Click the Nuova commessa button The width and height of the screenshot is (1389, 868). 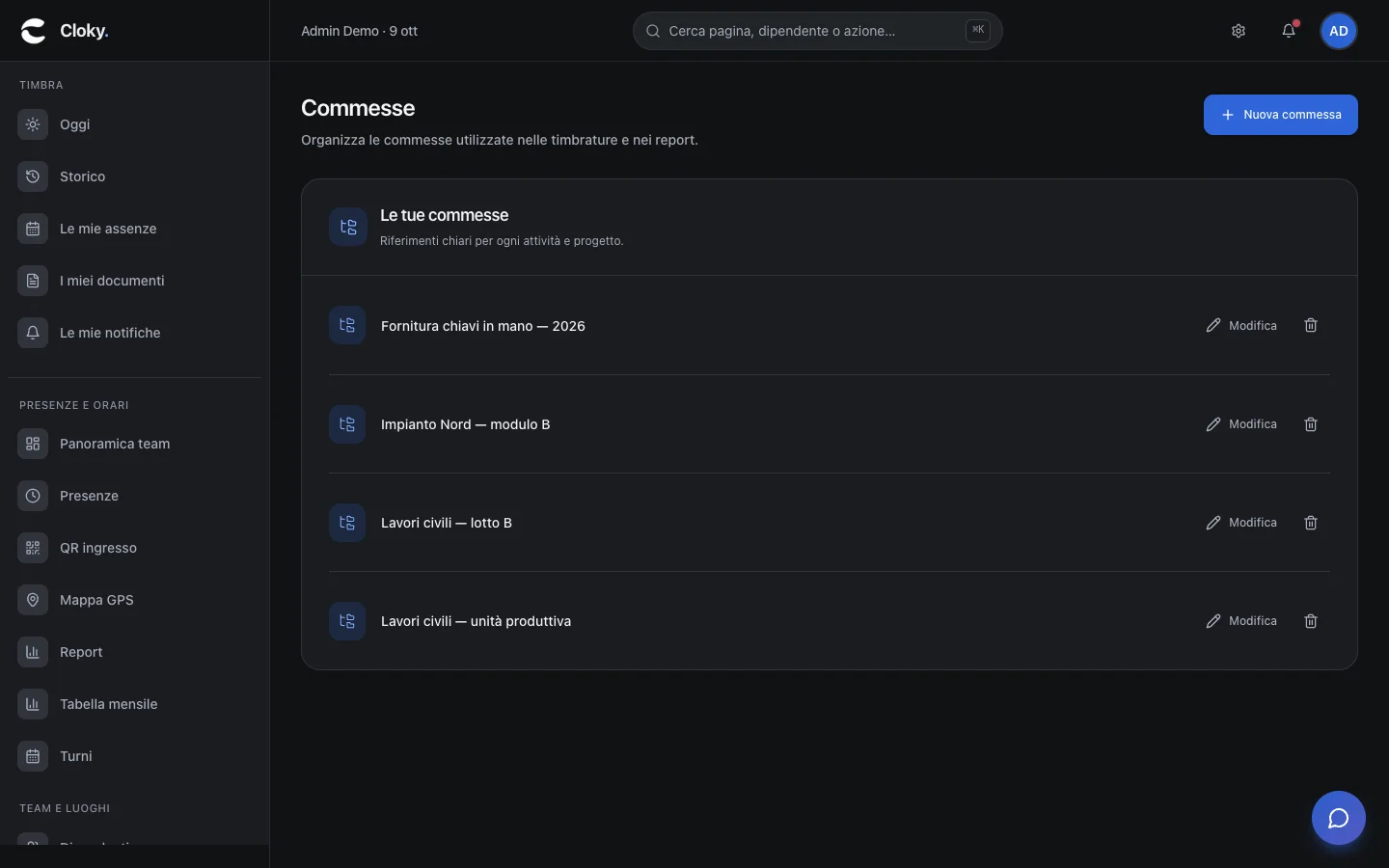(1280, 115)
